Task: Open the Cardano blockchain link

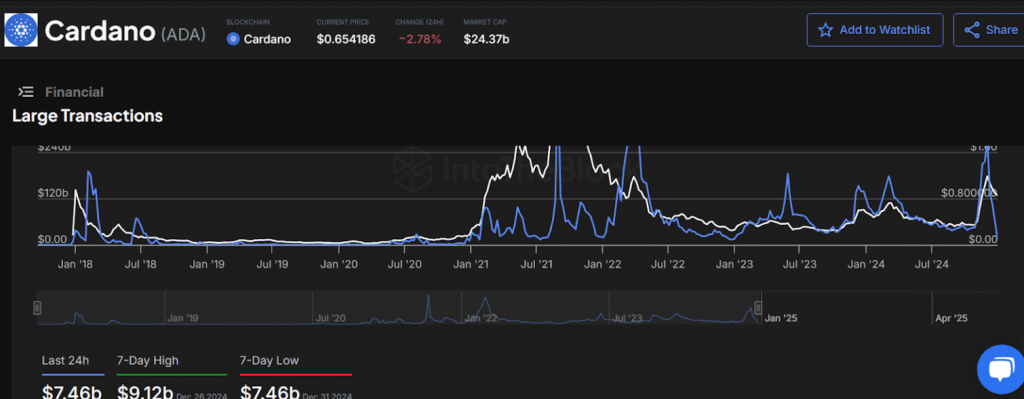Action: coord(267,39)
